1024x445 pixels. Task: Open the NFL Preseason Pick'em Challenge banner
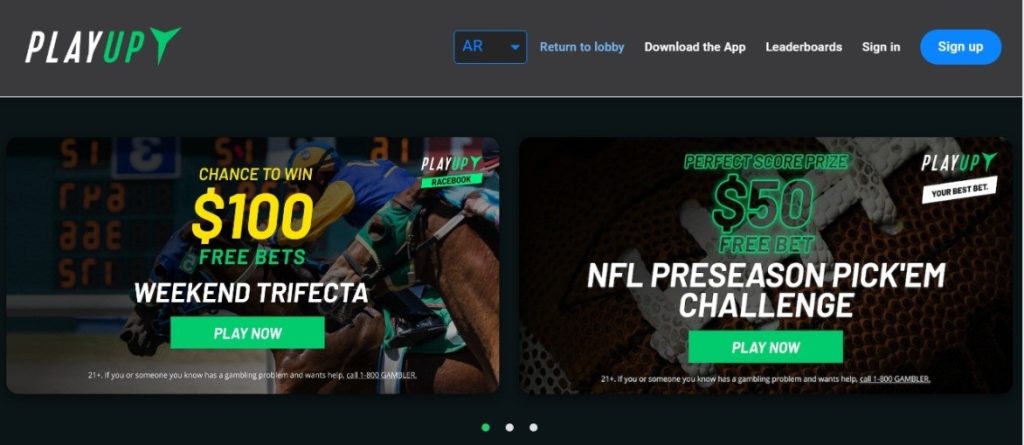point(766,265)
